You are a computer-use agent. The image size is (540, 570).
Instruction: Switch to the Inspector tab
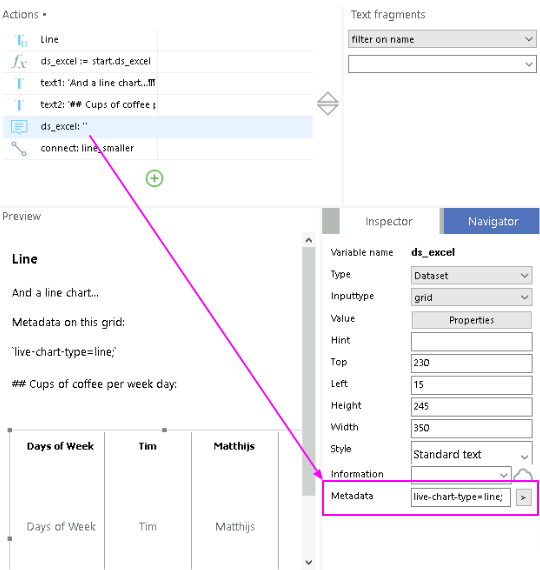click(x=389, y=221)
